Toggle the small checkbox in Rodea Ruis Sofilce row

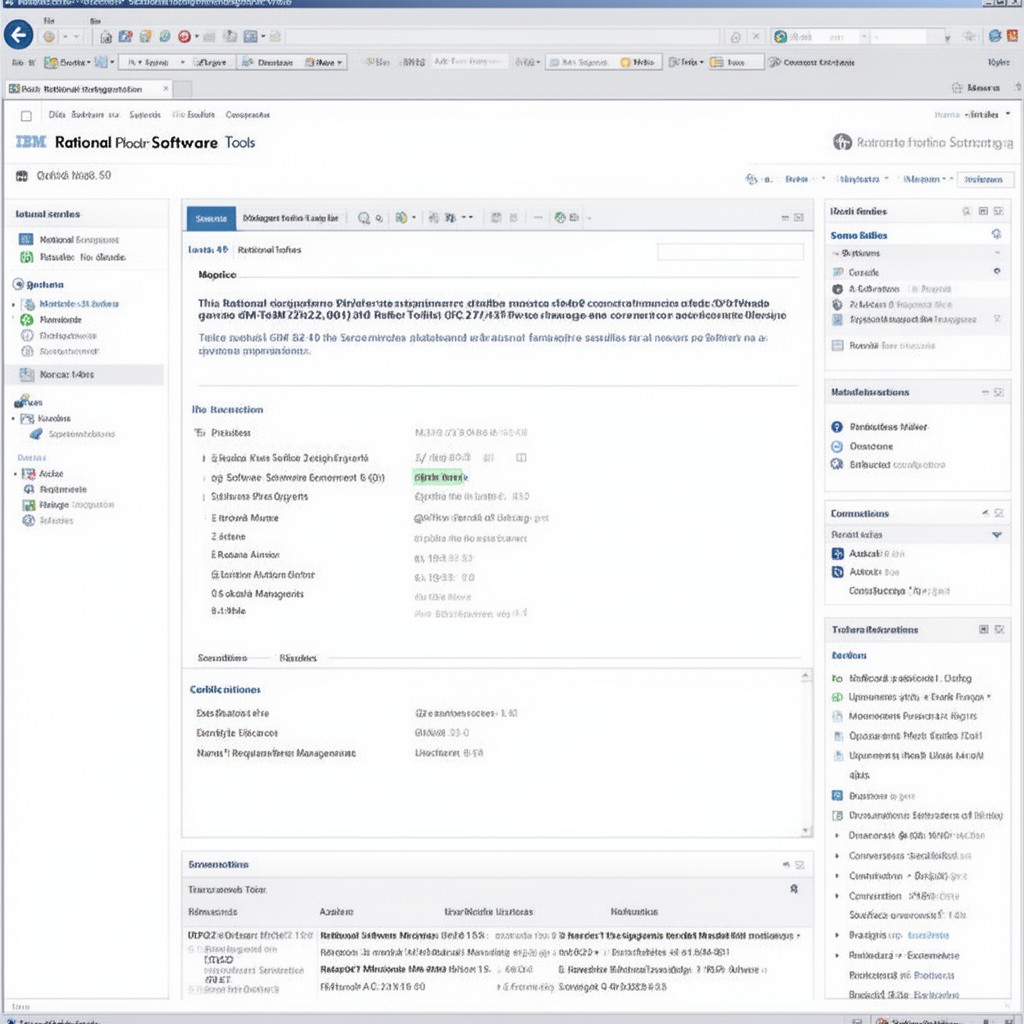[x=521, y=458]
